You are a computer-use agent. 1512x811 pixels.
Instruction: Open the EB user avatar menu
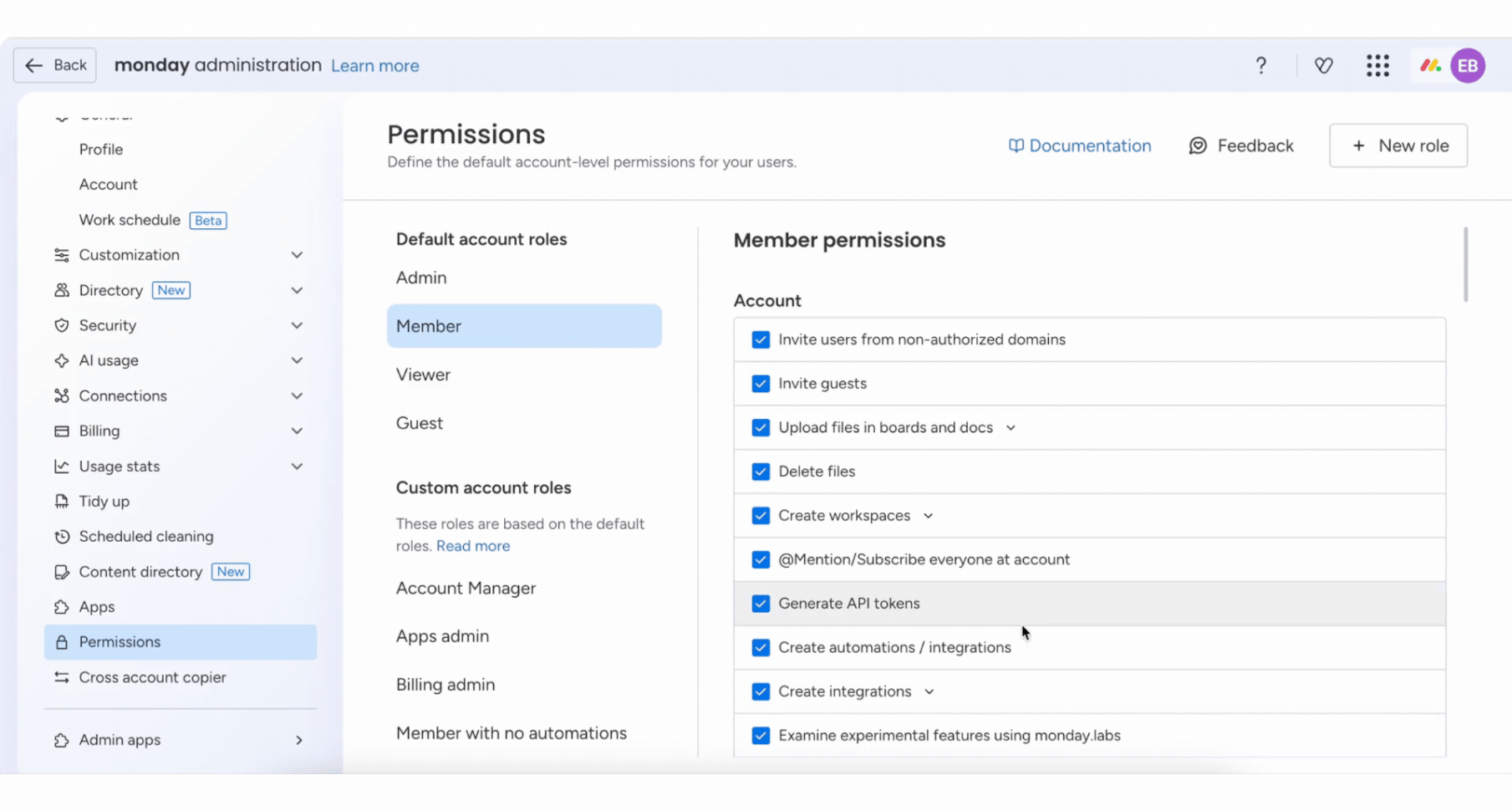[x=1468, y=65]
